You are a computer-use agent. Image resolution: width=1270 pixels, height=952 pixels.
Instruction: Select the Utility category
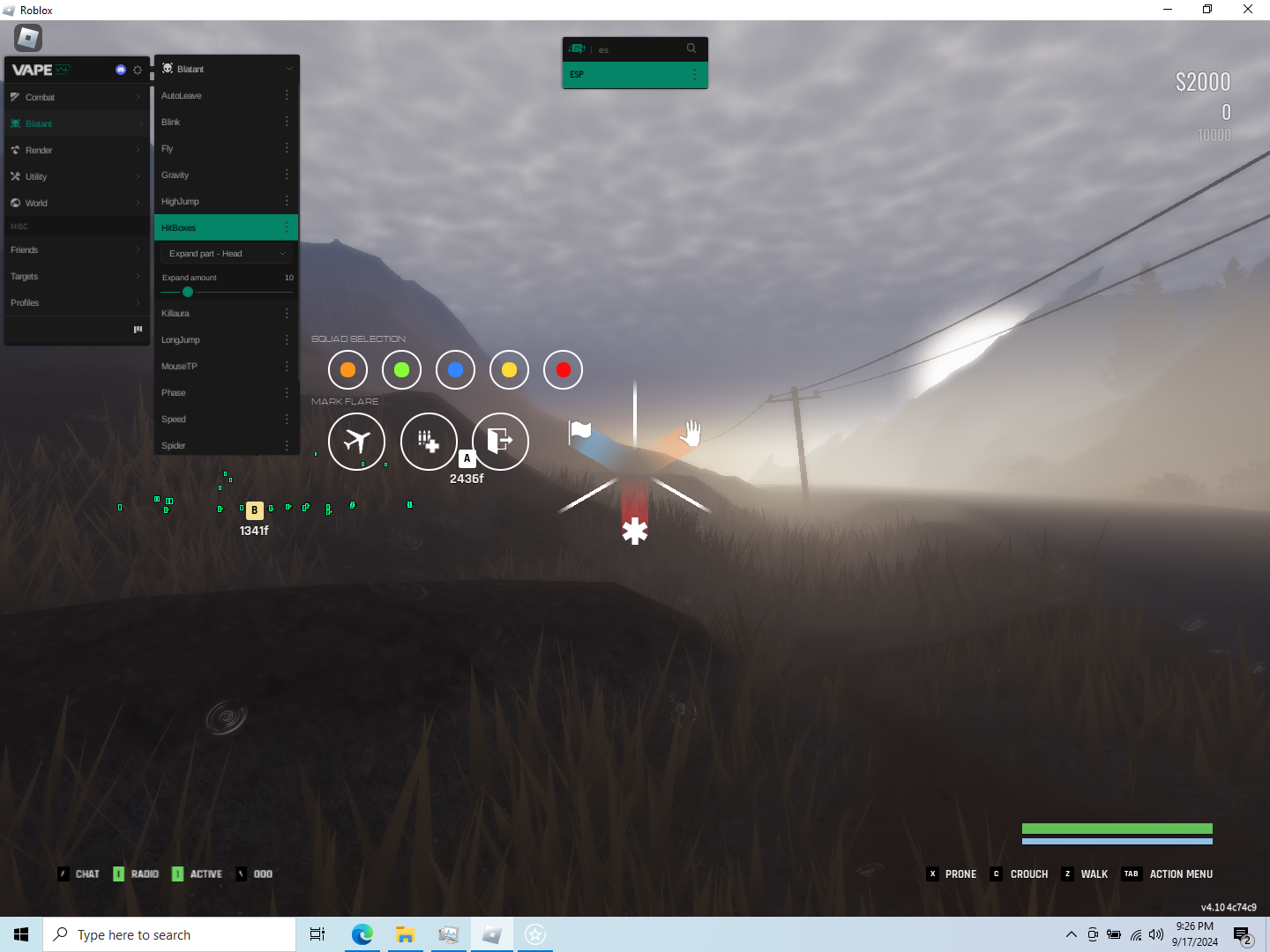[77, 176]
